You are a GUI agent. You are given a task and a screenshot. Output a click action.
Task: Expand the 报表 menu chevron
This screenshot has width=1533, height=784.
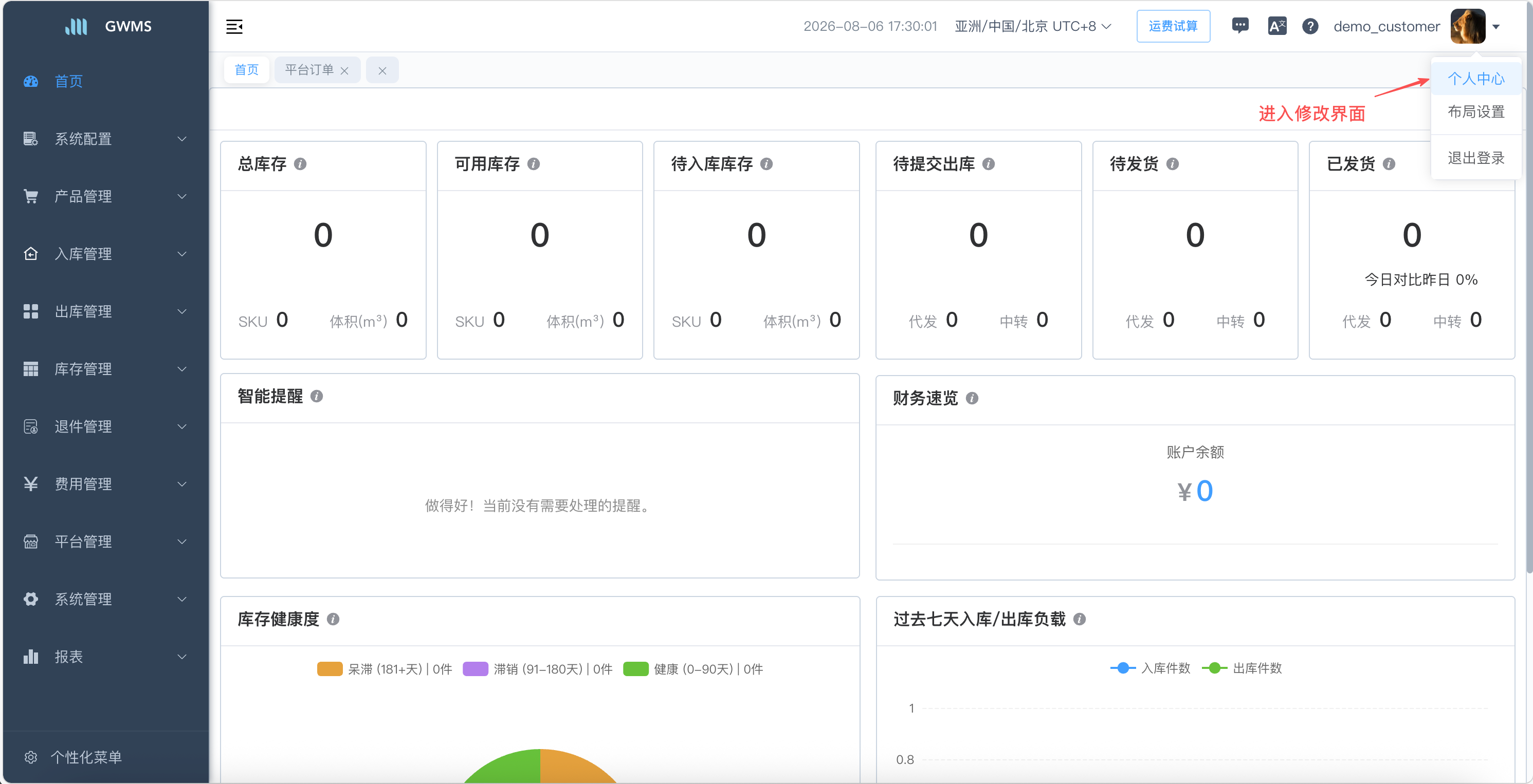click(182, 657)
